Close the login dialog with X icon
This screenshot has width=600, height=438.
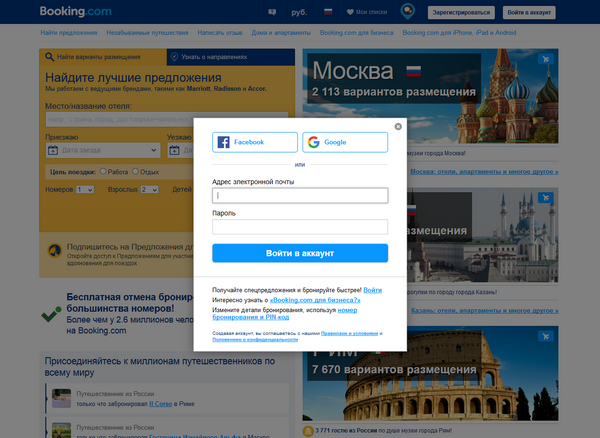tap(398, 127)
